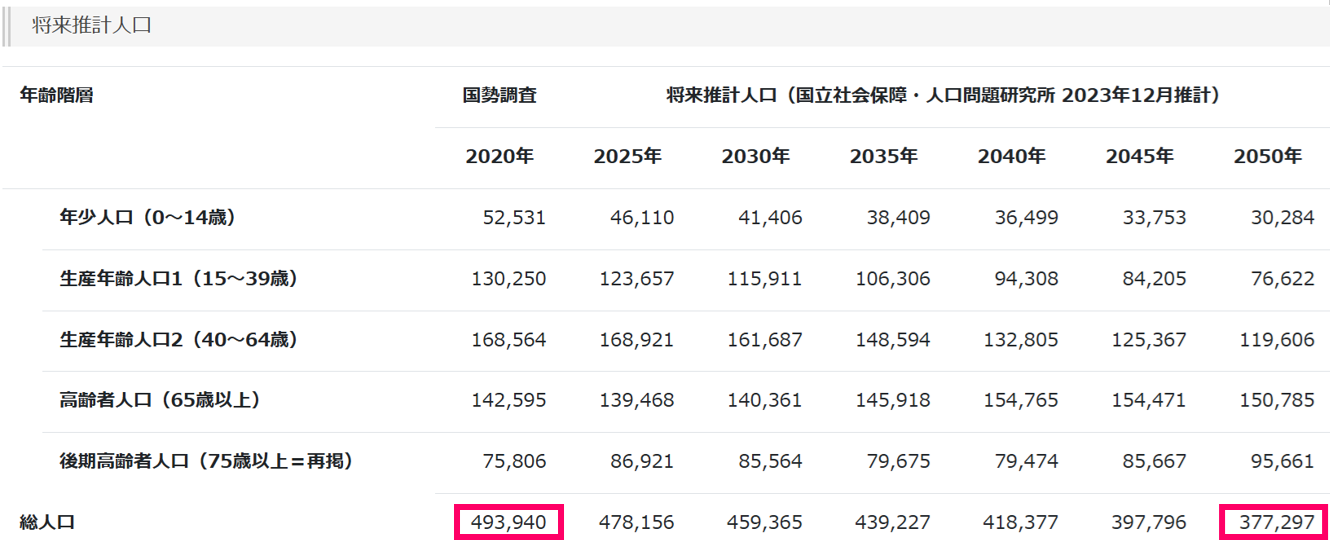Select the 2040年 year column header
The width and height of the screenshot is (1330, 541).
[x=1011, y=157]
